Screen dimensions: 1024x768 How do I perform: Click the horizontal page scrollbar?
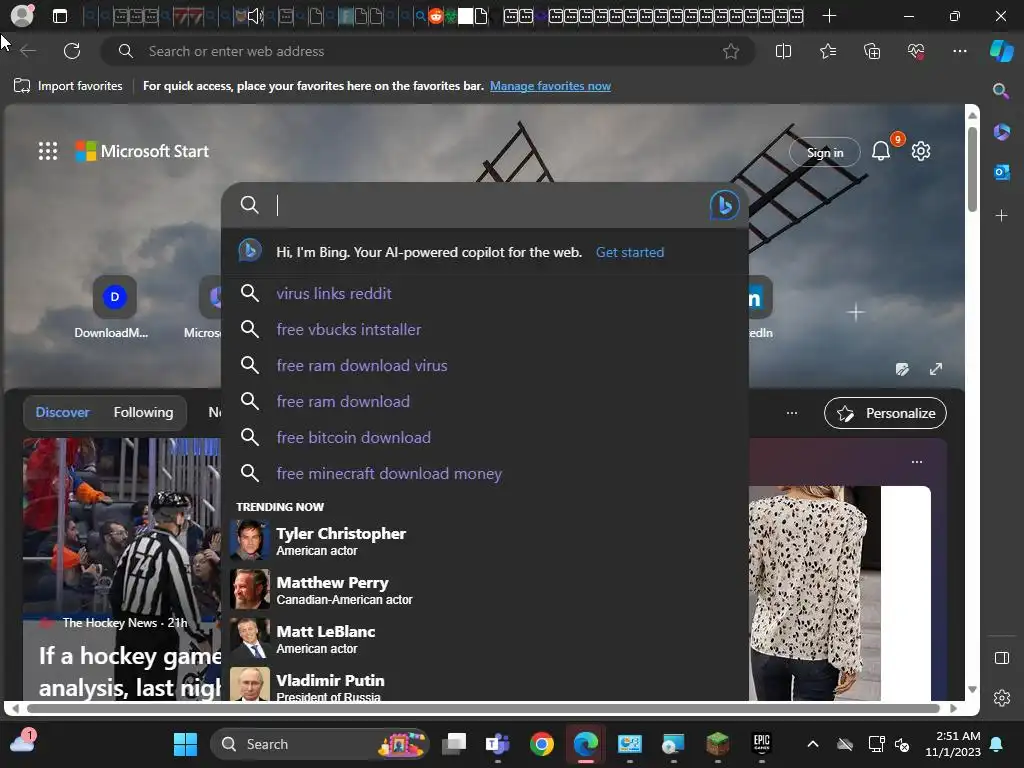[483, 708]
